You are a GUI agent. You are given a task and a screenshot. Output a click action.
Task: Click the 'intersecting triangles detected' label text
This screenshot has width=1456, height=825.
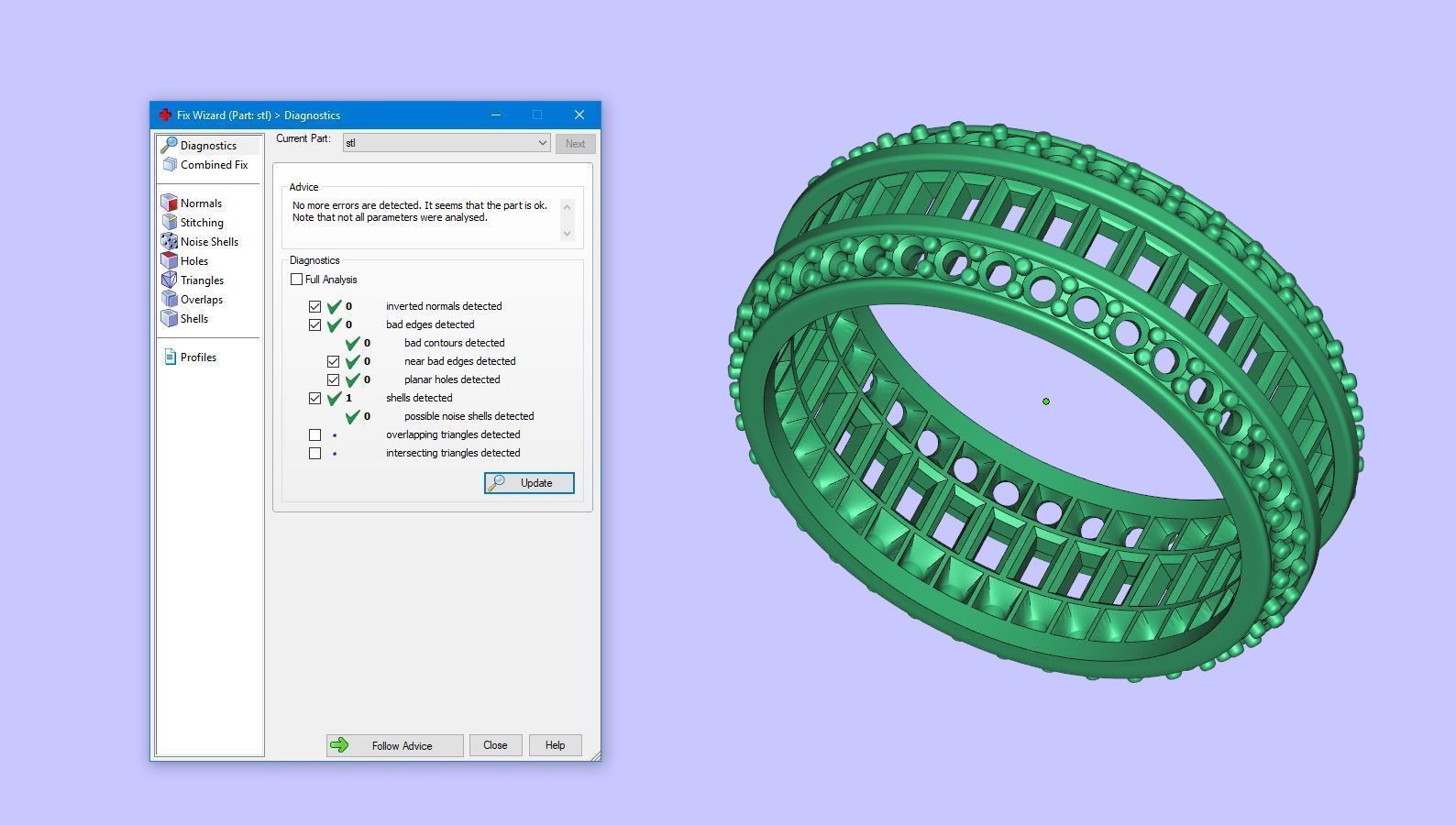[453, 453]
